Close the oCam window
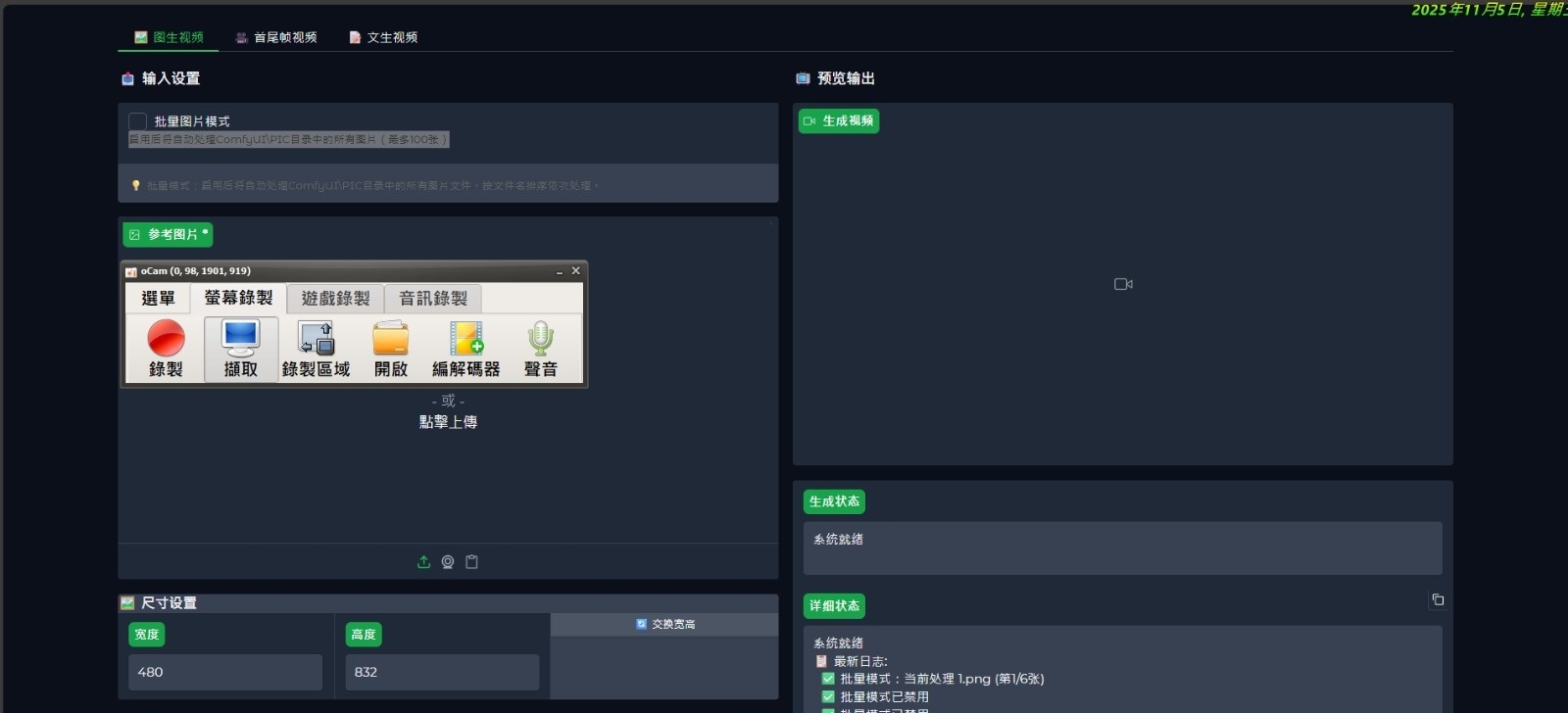 (575, 271)
